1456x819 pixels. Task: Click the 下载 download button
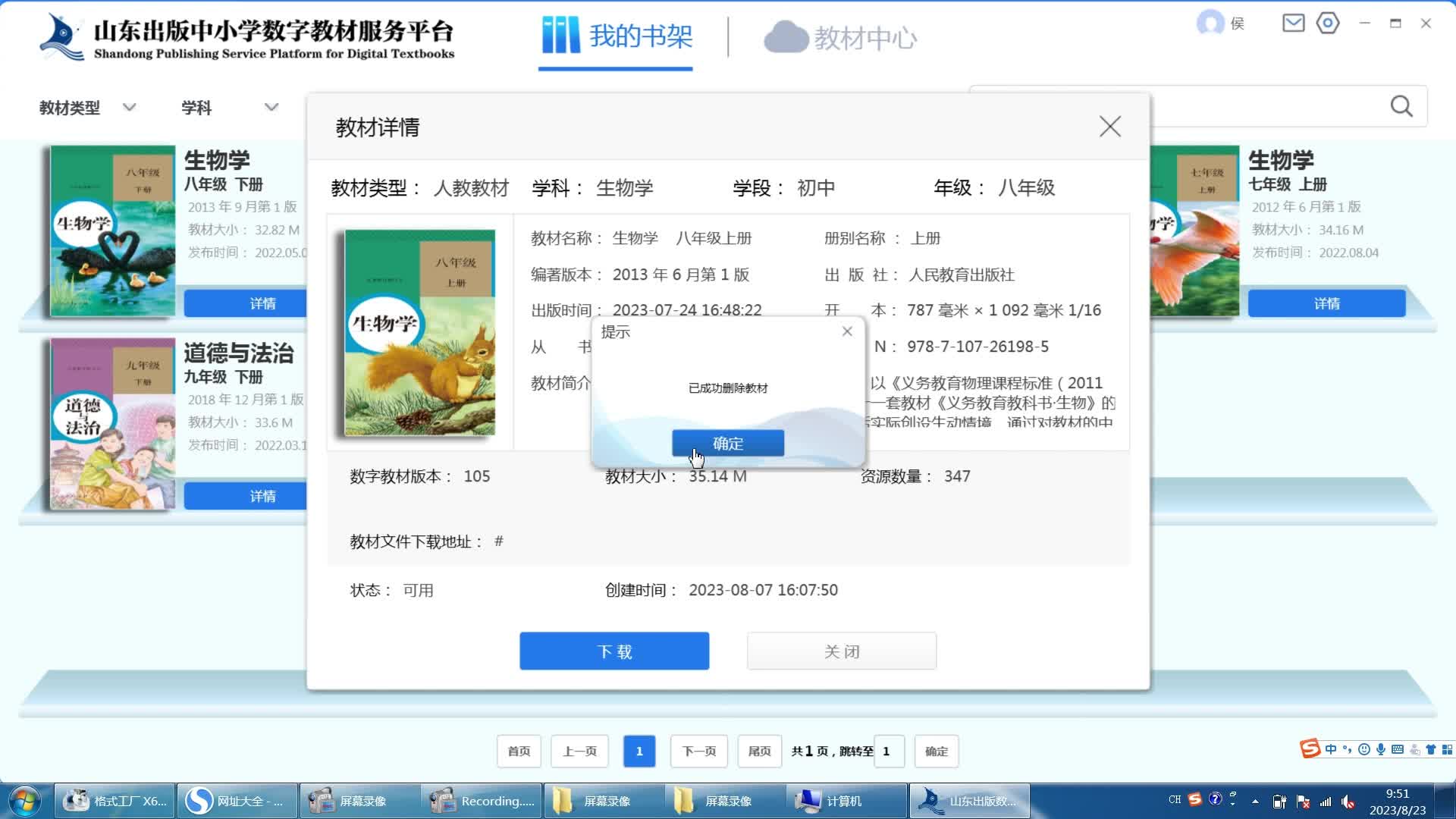point(613,651)
